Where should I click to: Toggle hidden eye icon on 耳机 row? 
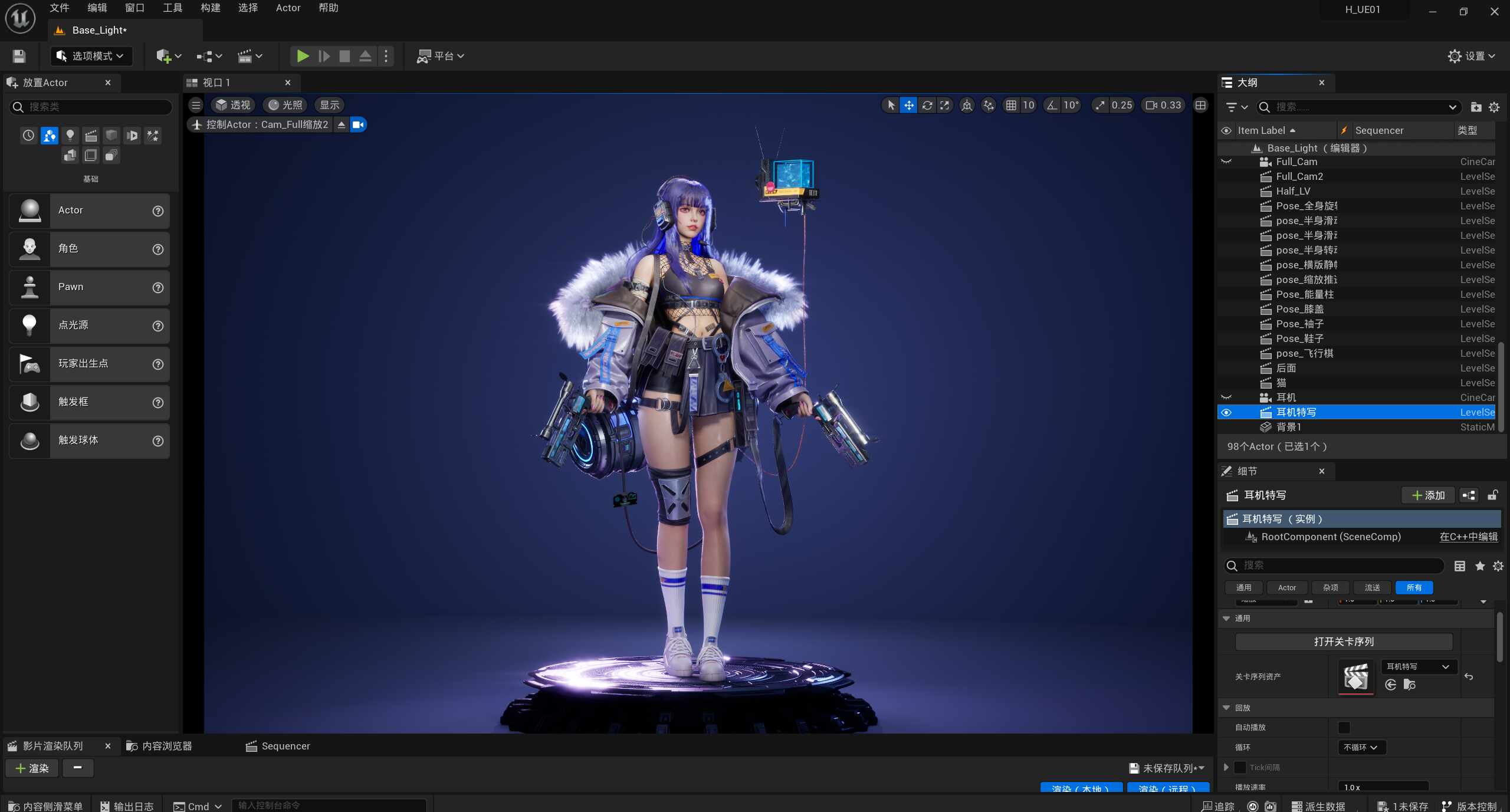point(1226,397)
